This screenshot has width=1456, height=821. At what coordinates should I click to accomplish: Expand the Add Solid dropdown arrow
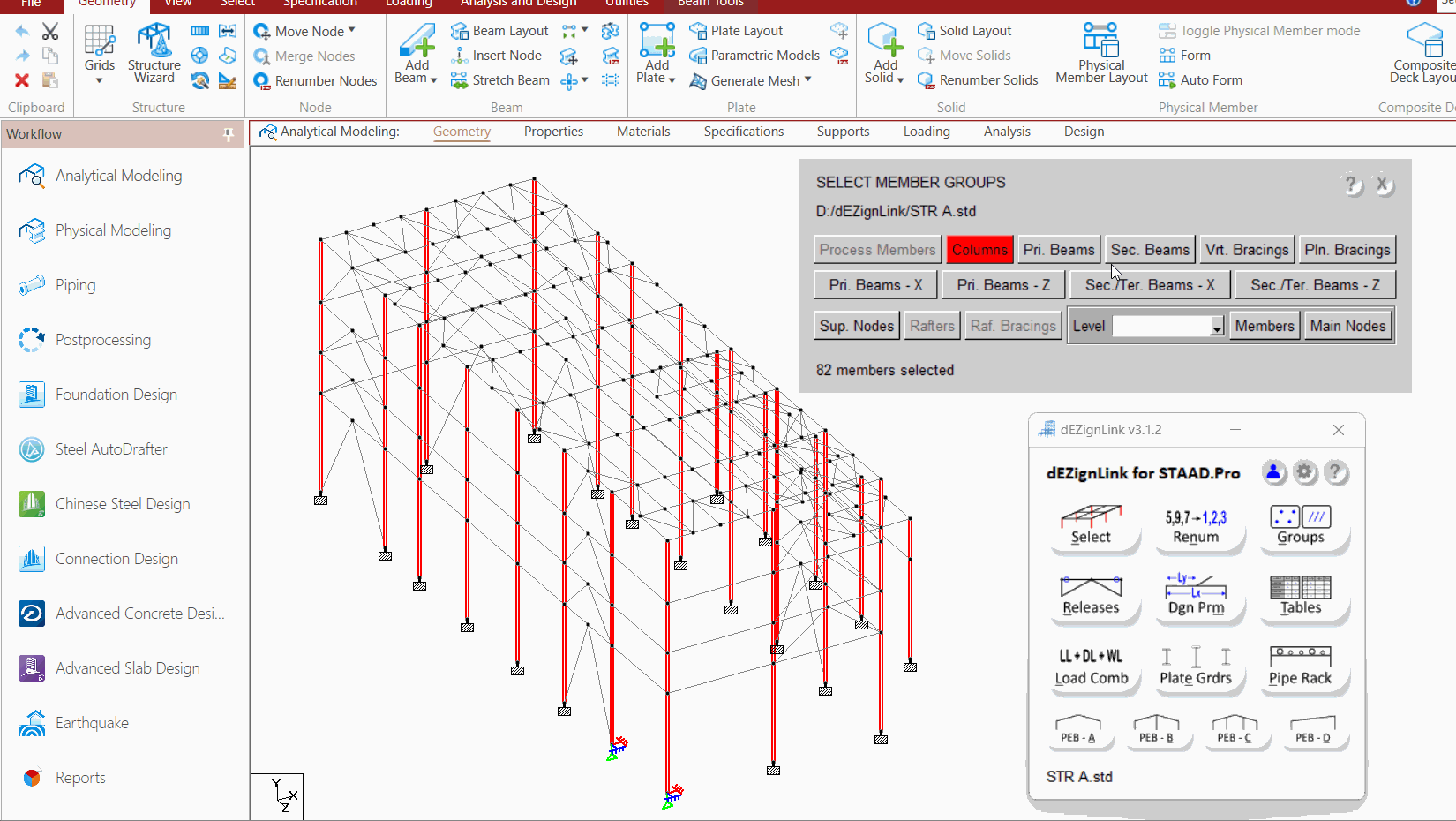(900, 79)
